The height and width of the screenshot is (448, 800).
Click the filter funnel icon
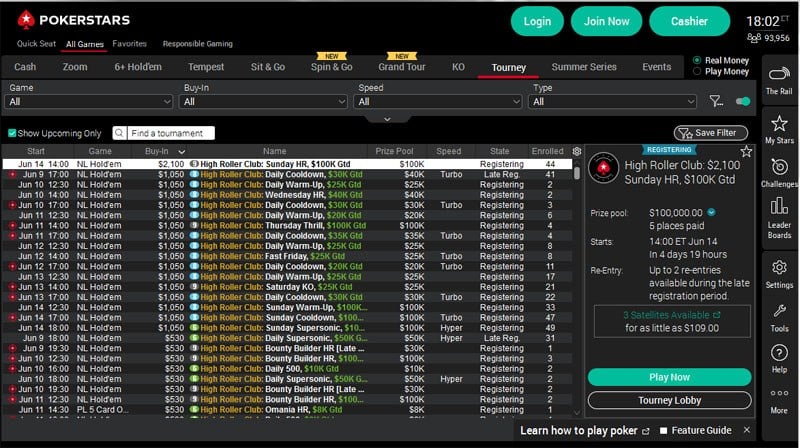click(x=716, y=101)
